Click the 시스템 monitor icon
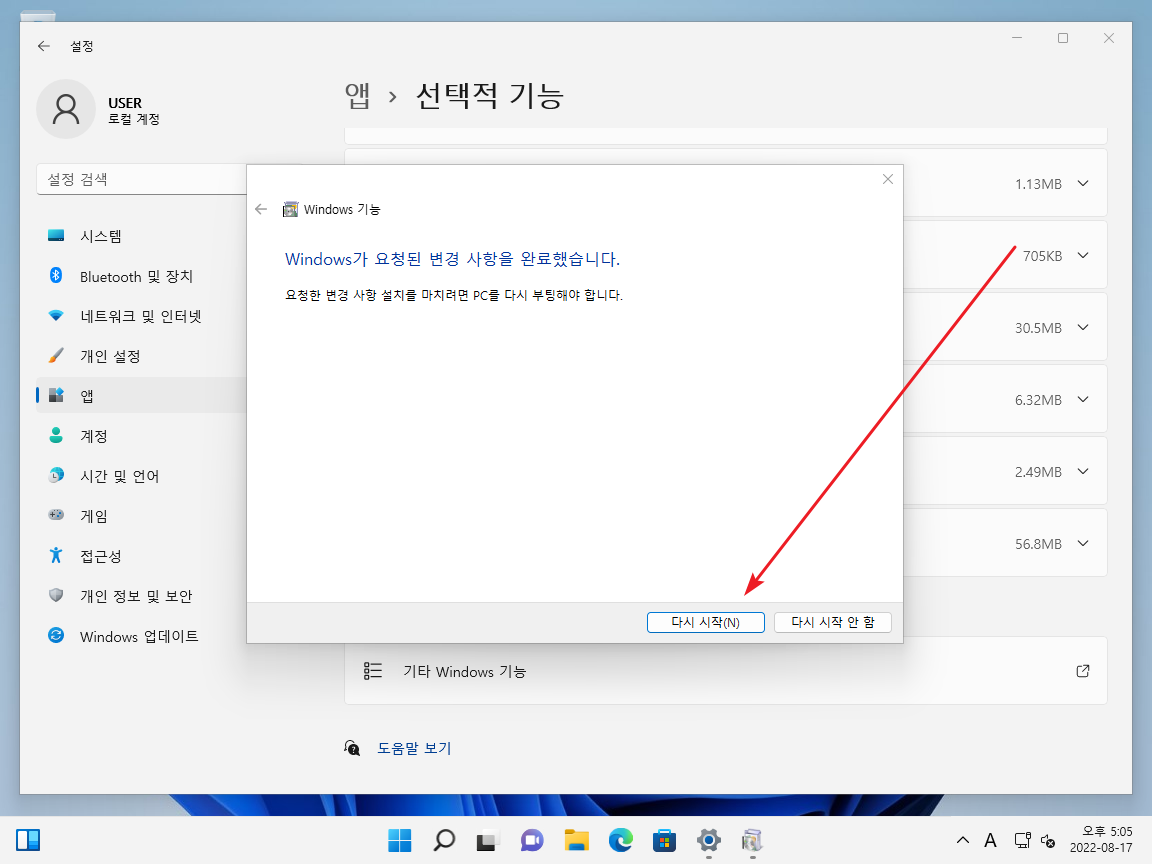Screen dimensions: 1152x864 click(56, 235)
